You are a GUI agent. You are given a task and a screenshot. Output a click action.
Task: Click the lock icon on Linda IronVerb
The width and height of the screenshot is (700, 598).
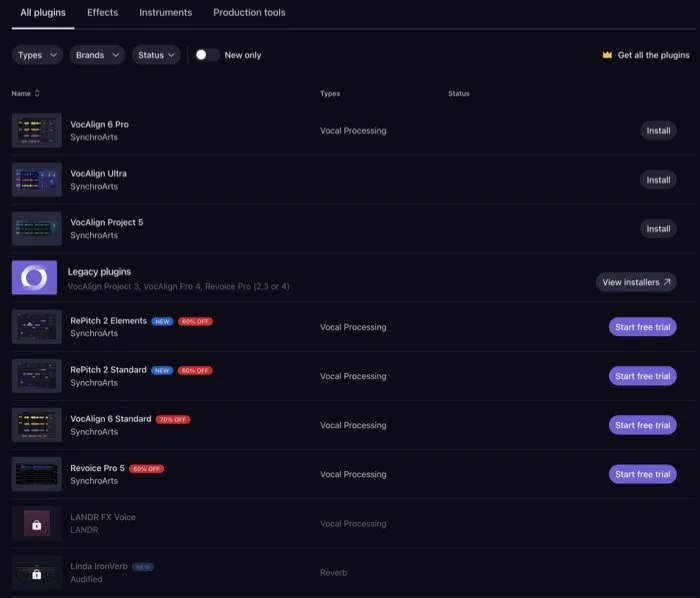37,574
